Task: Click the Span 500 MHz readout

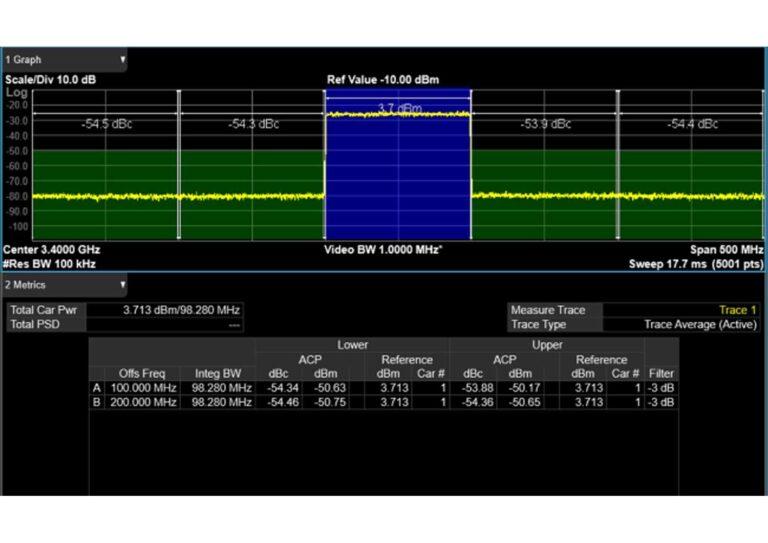Action: [x=726, y=250]
